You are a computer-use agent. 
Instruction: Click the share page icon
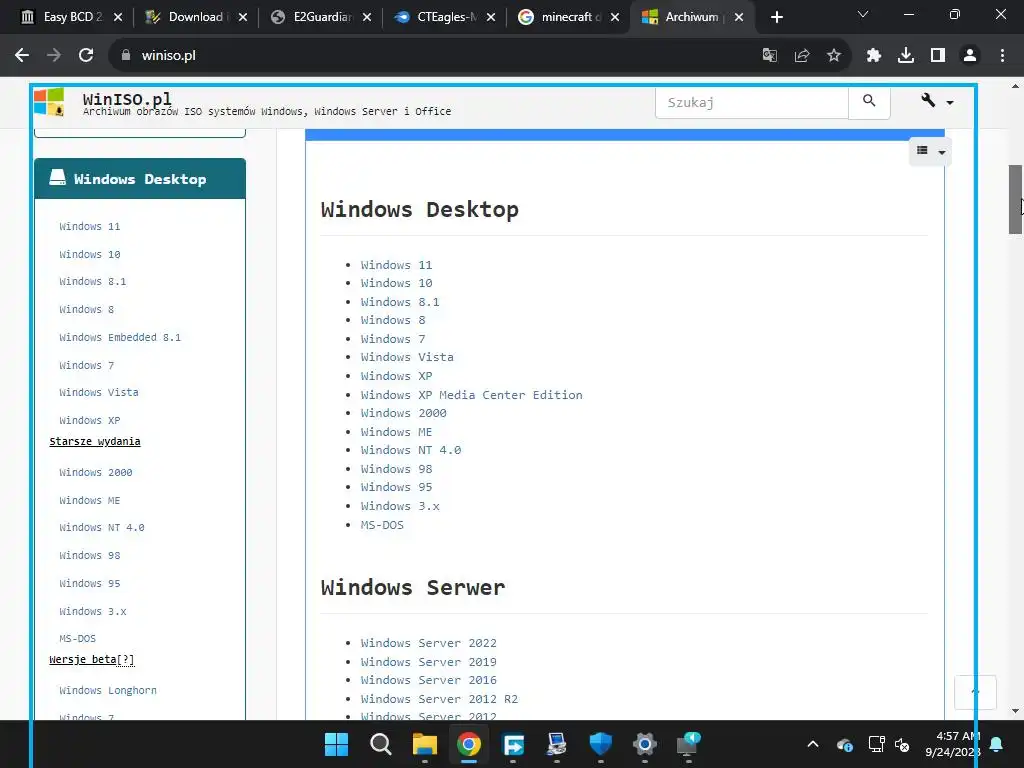click(801, 56)
